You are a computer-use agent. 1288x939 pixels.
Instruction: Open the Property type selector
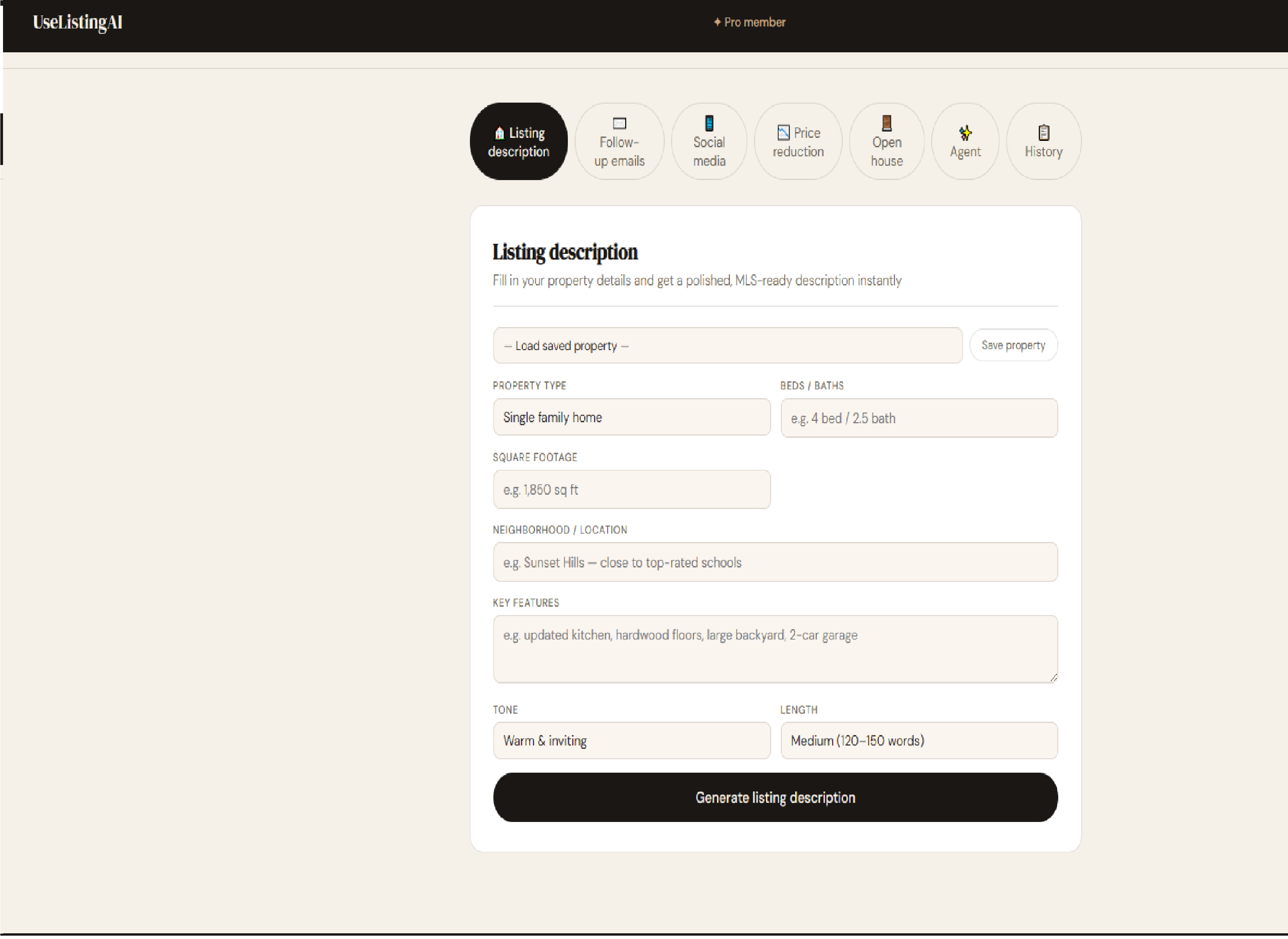click(x=632, y=417)
